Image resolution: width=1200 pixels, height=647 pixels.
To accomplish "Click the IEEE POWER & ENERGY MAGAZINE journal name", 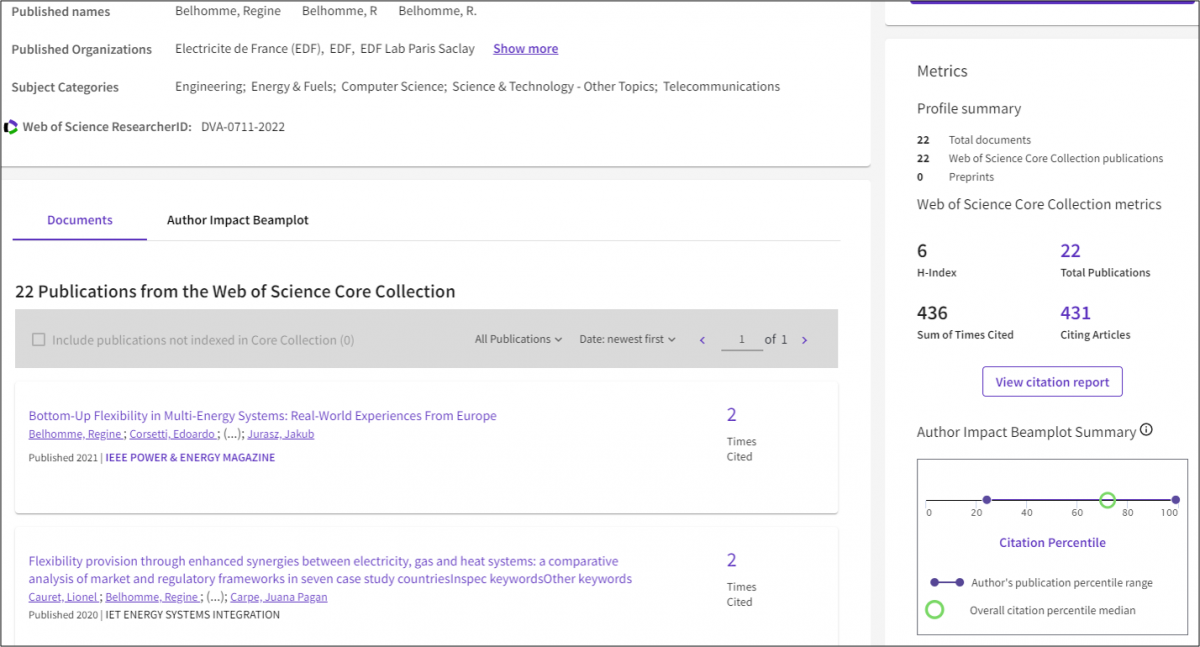I will [190, 458].
